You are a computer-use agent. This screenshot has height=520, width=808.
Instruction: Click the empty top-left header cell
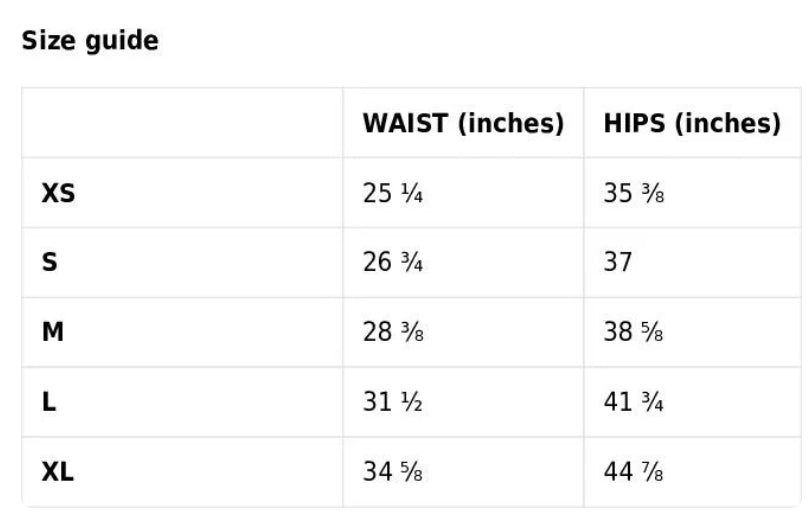[182, 123]
